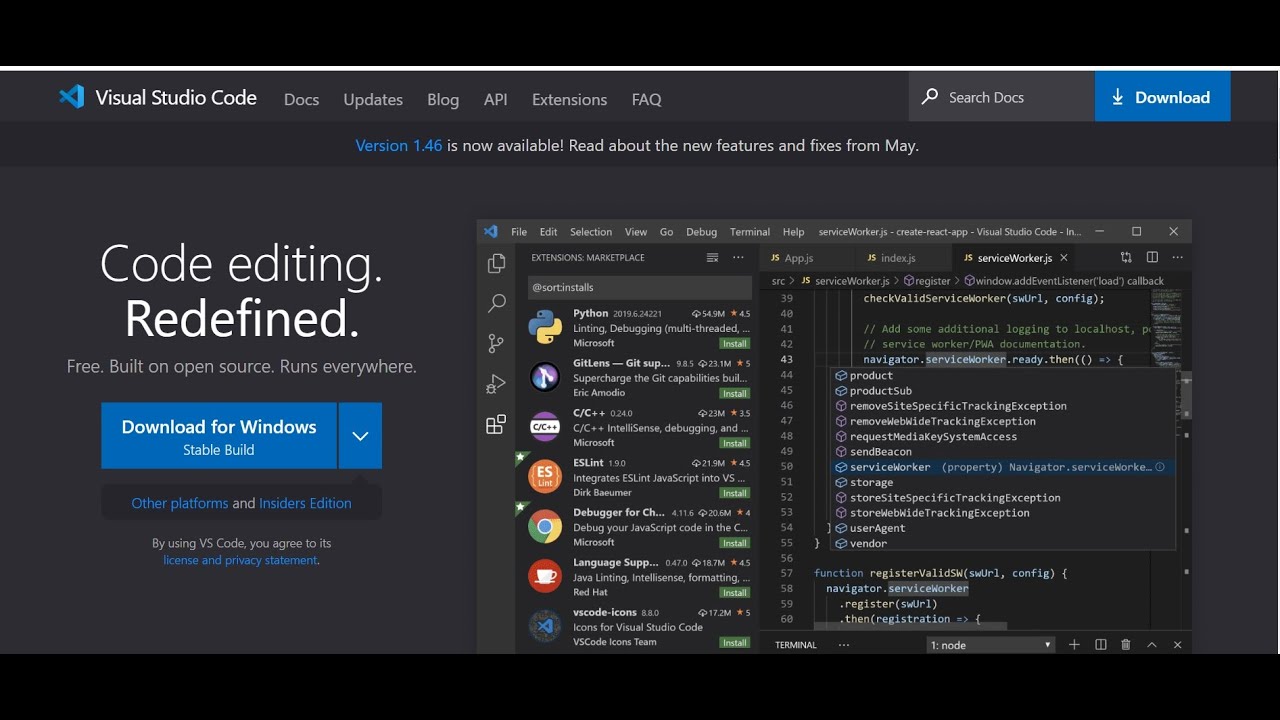This screenshot has height=720, width=1280.
Task: Click the Search Docs input field
Action: pos(1002,97)
